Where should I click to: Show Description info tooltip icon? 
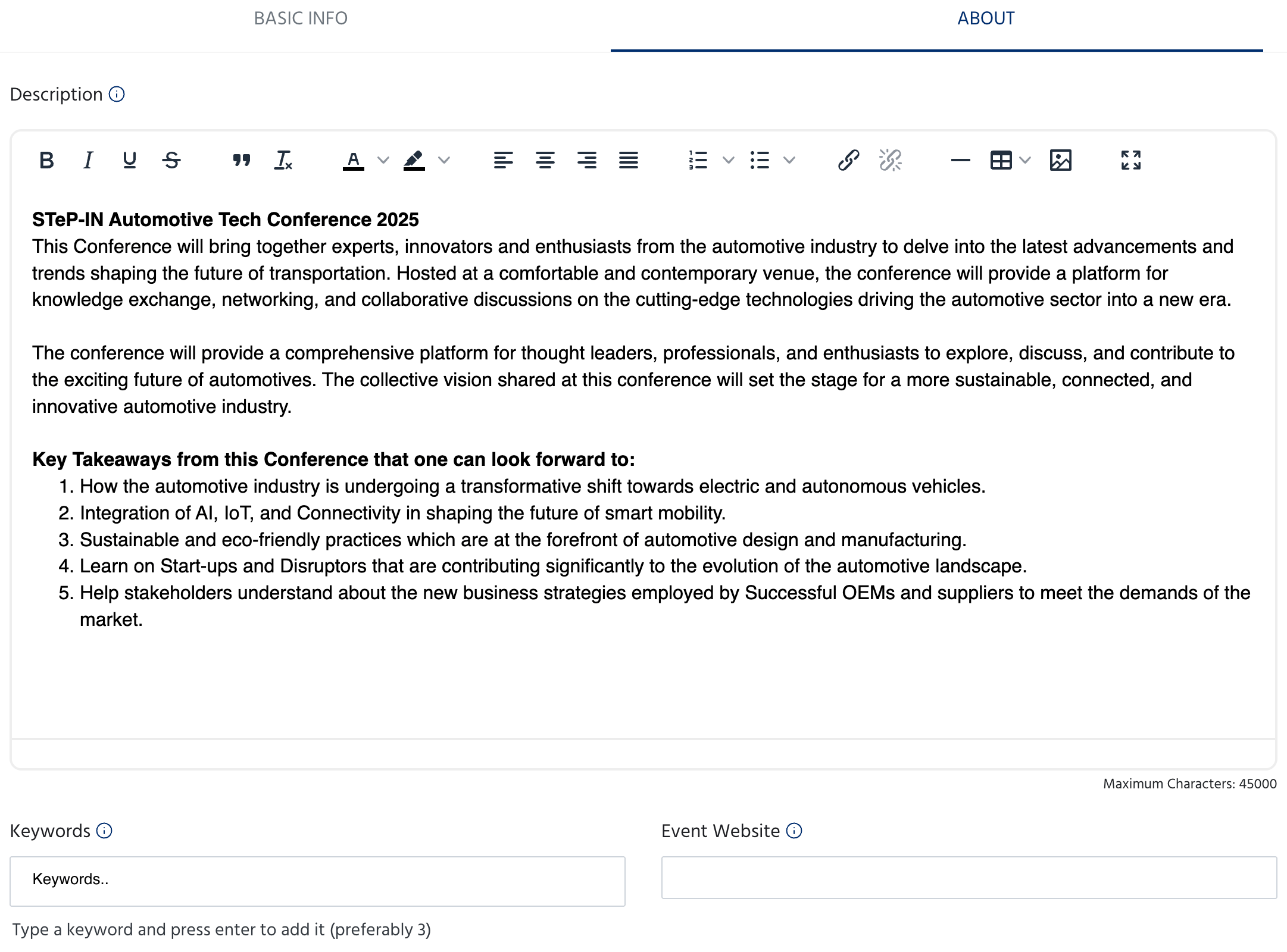pyautogui.click(x=117, y=95)
